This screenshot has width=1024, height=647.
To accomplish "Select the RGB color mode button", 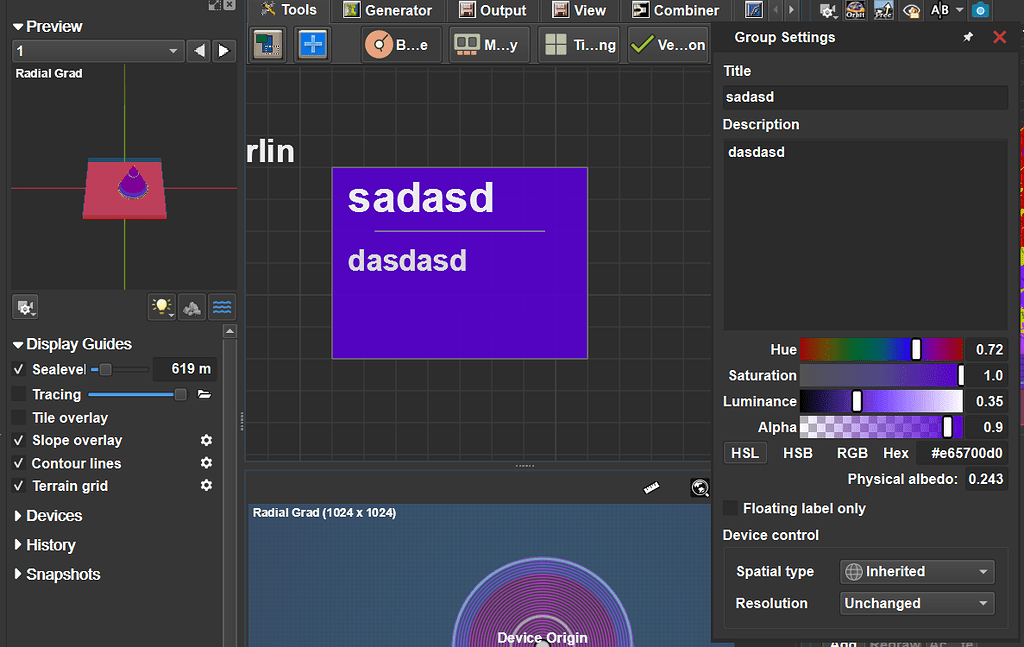I will 852,453.
